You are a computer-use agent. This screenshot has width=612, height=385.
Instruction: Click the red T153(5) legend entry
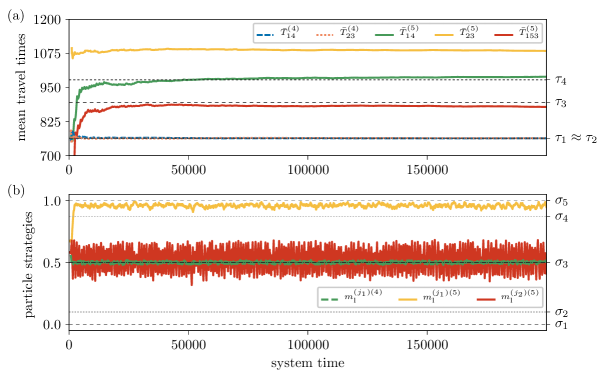coord(517,33)
